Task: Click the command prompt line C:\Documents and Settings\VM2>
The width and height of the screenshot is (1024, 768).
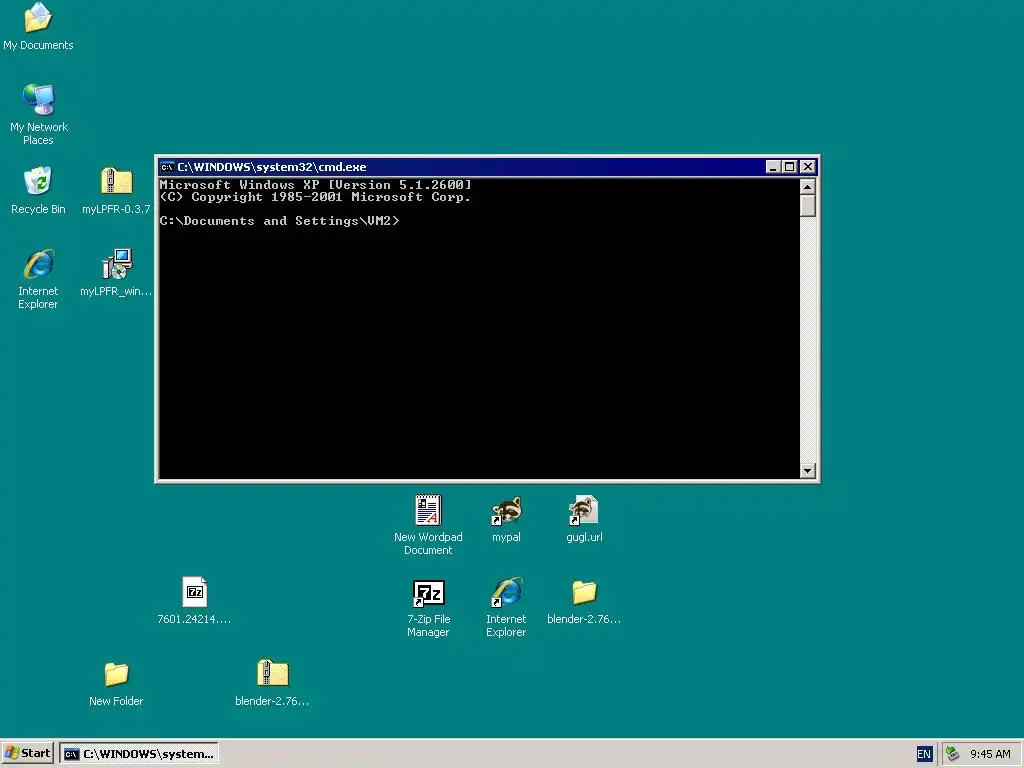Action: (279, 221)
